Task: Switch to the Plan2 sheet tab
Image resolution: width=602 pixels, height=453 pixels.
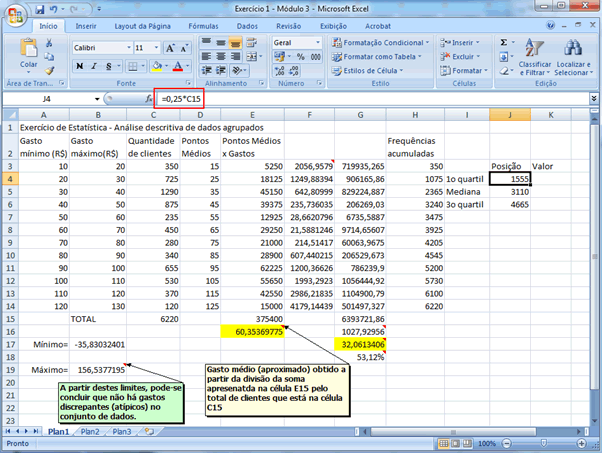Action: [90, 431]
